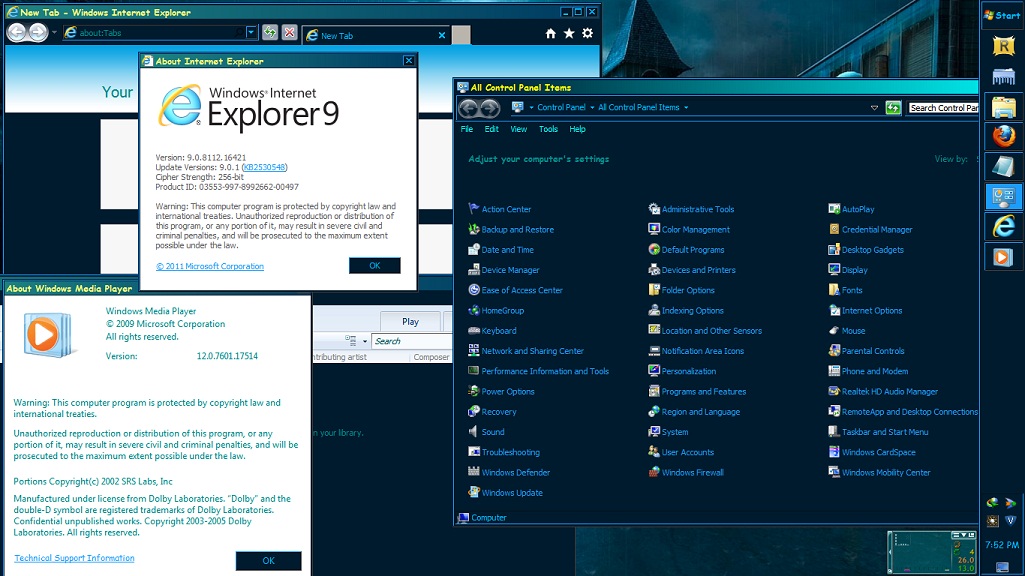Image resolution: width=1025 pixels, height=576 pixels.
Task: Refresh the Control Panel window
Action: coord(893,107)
